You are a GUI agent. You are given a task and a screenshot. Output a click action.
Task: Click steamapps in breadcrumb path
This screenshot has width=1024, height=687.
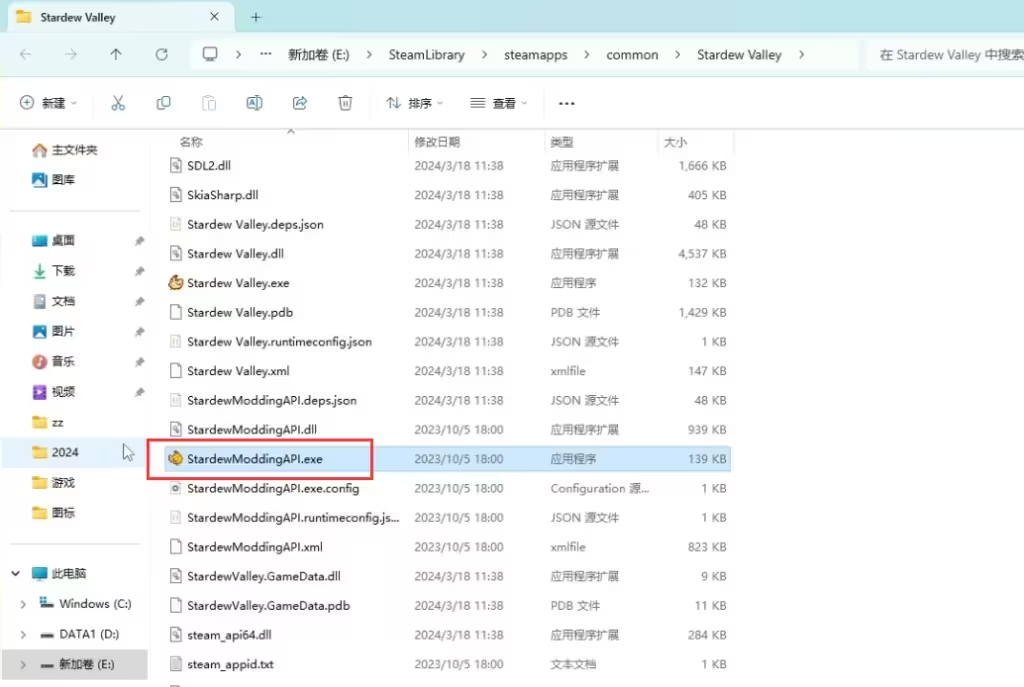pyautogui.click(x=536, y=55)
